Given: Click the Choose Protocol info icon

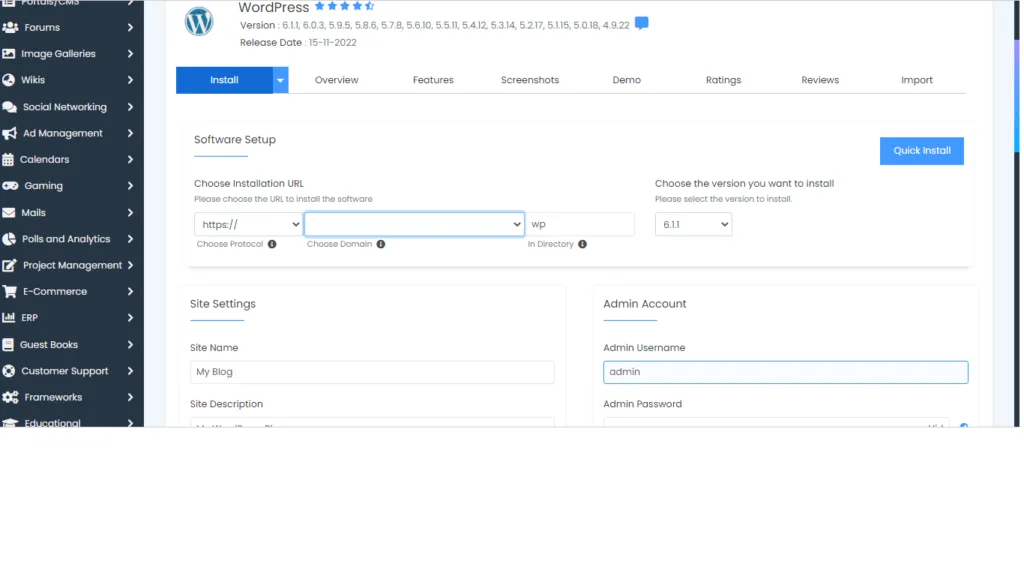Looking at the screenshot, I should 272,244.
